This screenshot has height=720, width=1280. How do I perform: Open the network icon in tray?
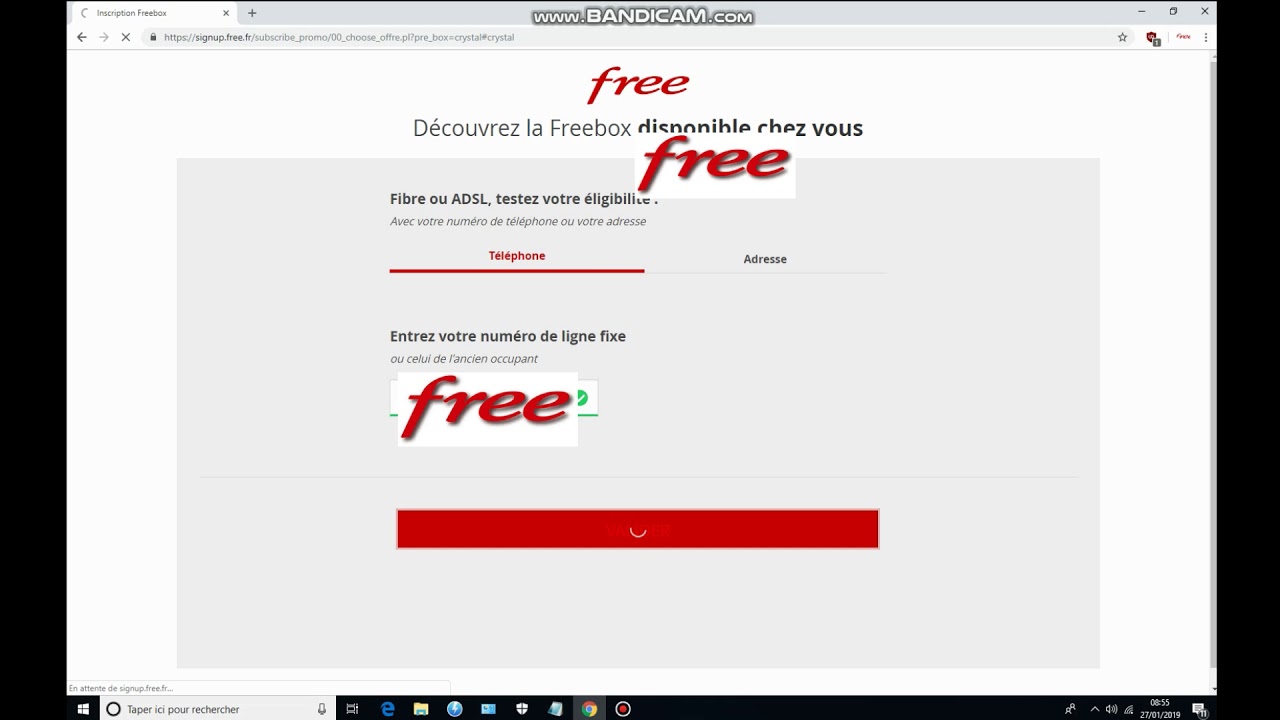tap(1127, 709)
